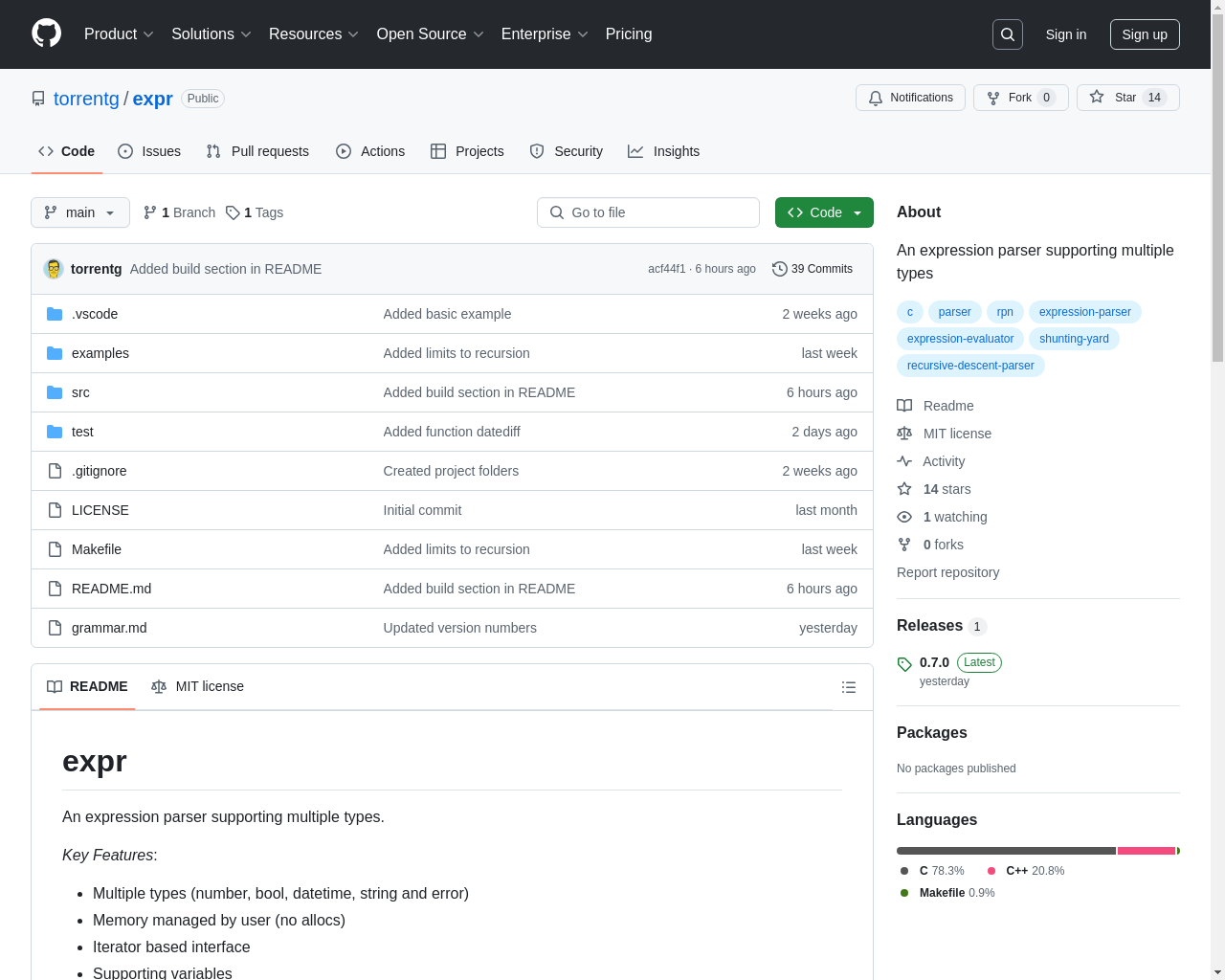Click the star icon next to 14 stars
The width and height of the screenshot is (1225, 980).
tap(904, 489)
